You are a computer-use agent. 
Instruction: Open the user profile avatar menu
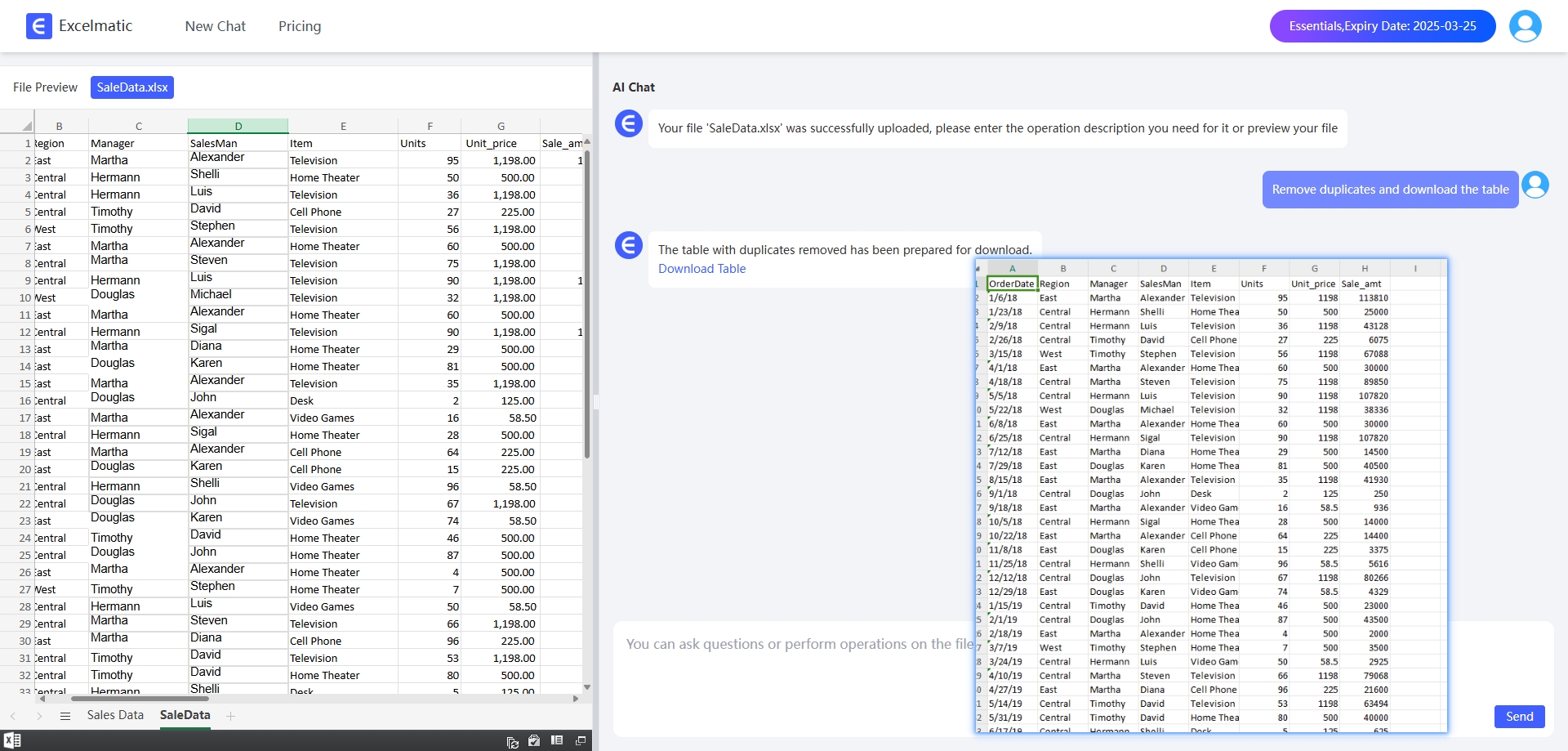(x=1525, y=26)
